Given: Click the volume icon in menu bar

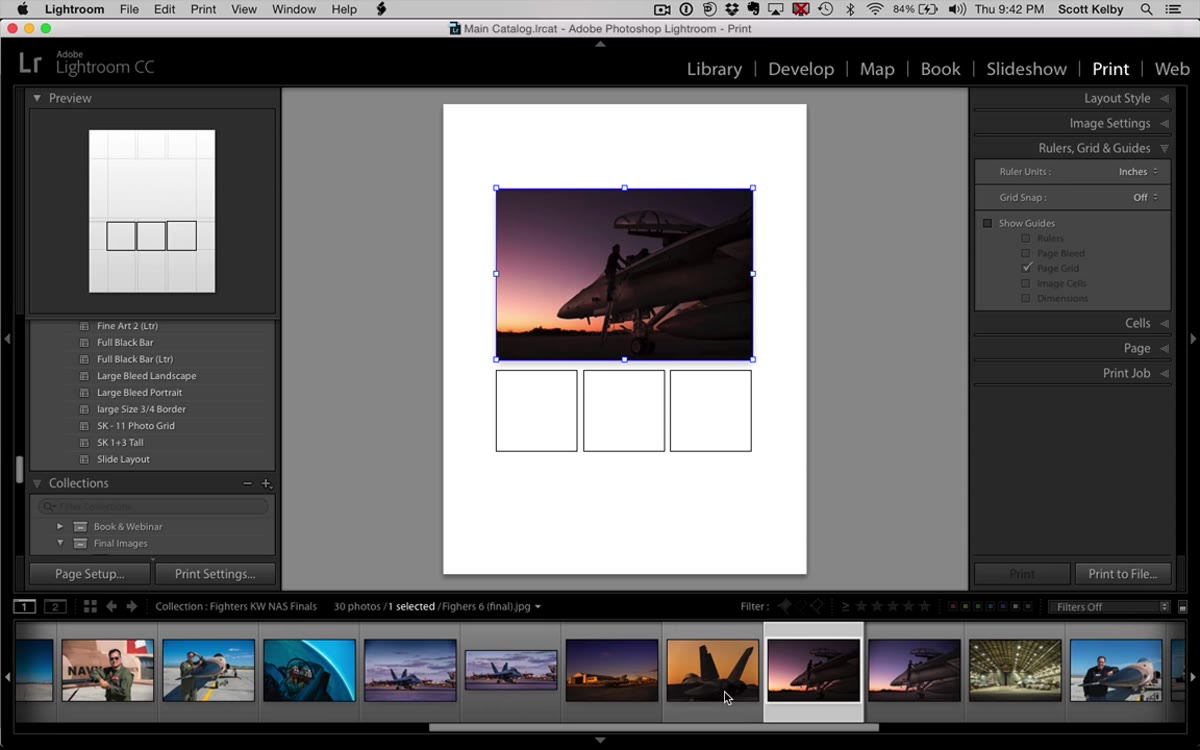Looking at the screenshot, I should pyautogui.click(x=956, y=9).
